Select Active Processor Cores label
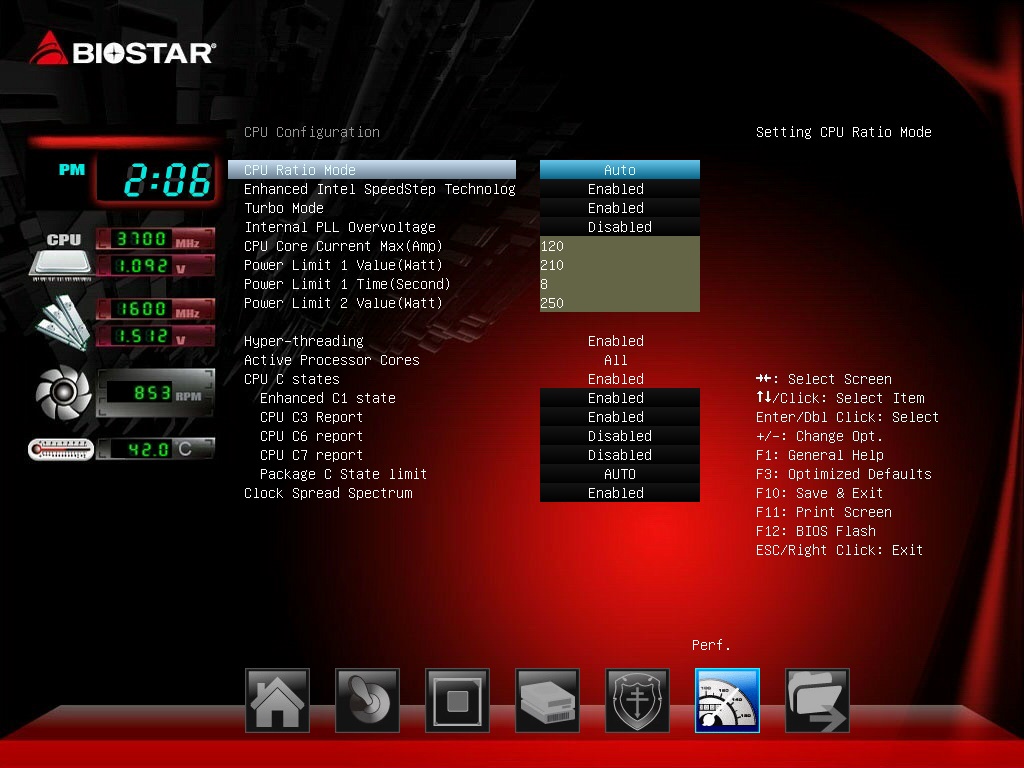Image resolution: width=1024 pixels, height=768 pixels. 332,360
